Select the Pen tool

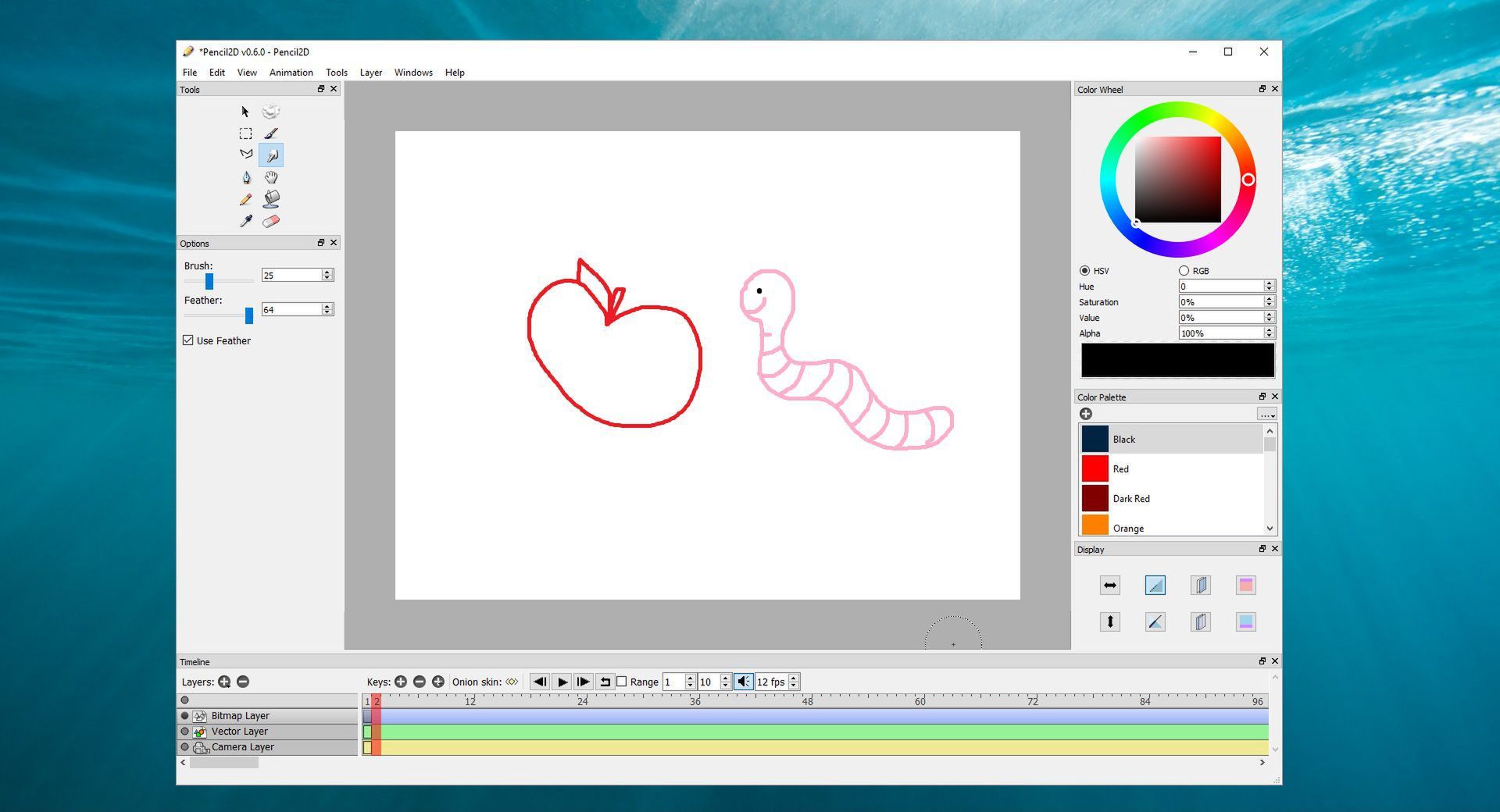[245, 177]
